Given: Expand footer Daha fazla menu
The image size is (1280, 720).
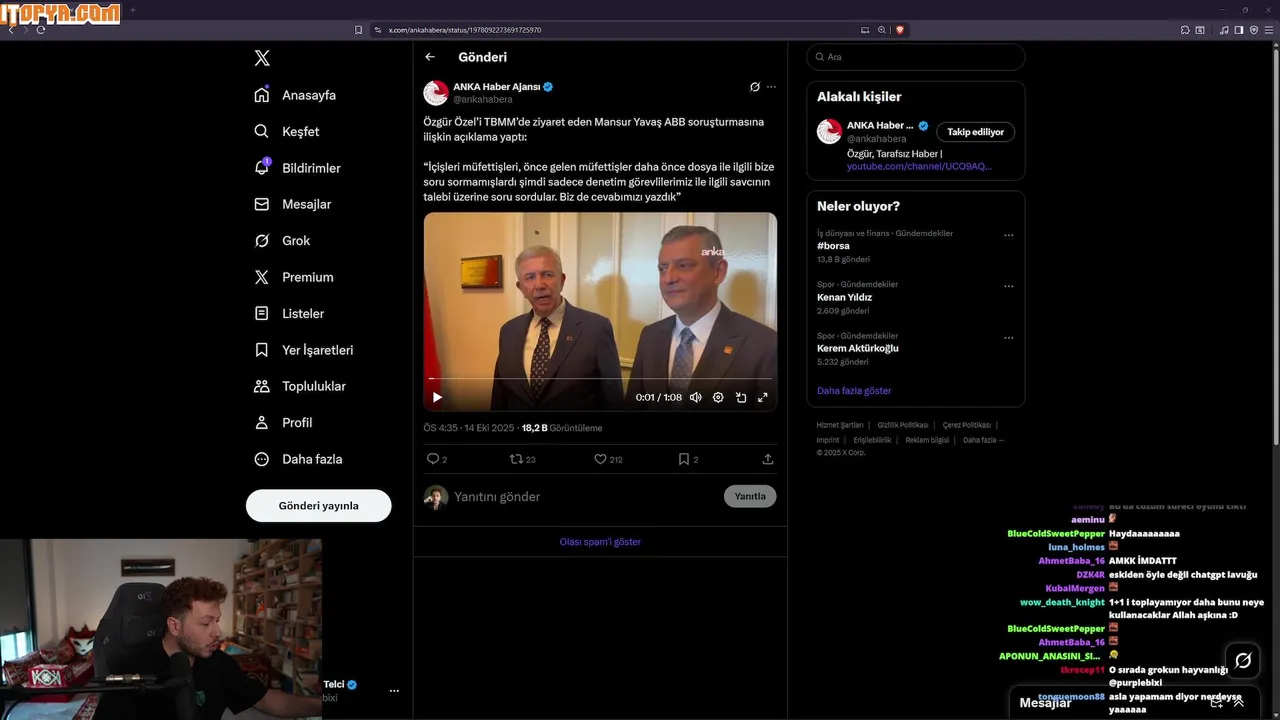Looking at the screenshot, I should 983,440.
